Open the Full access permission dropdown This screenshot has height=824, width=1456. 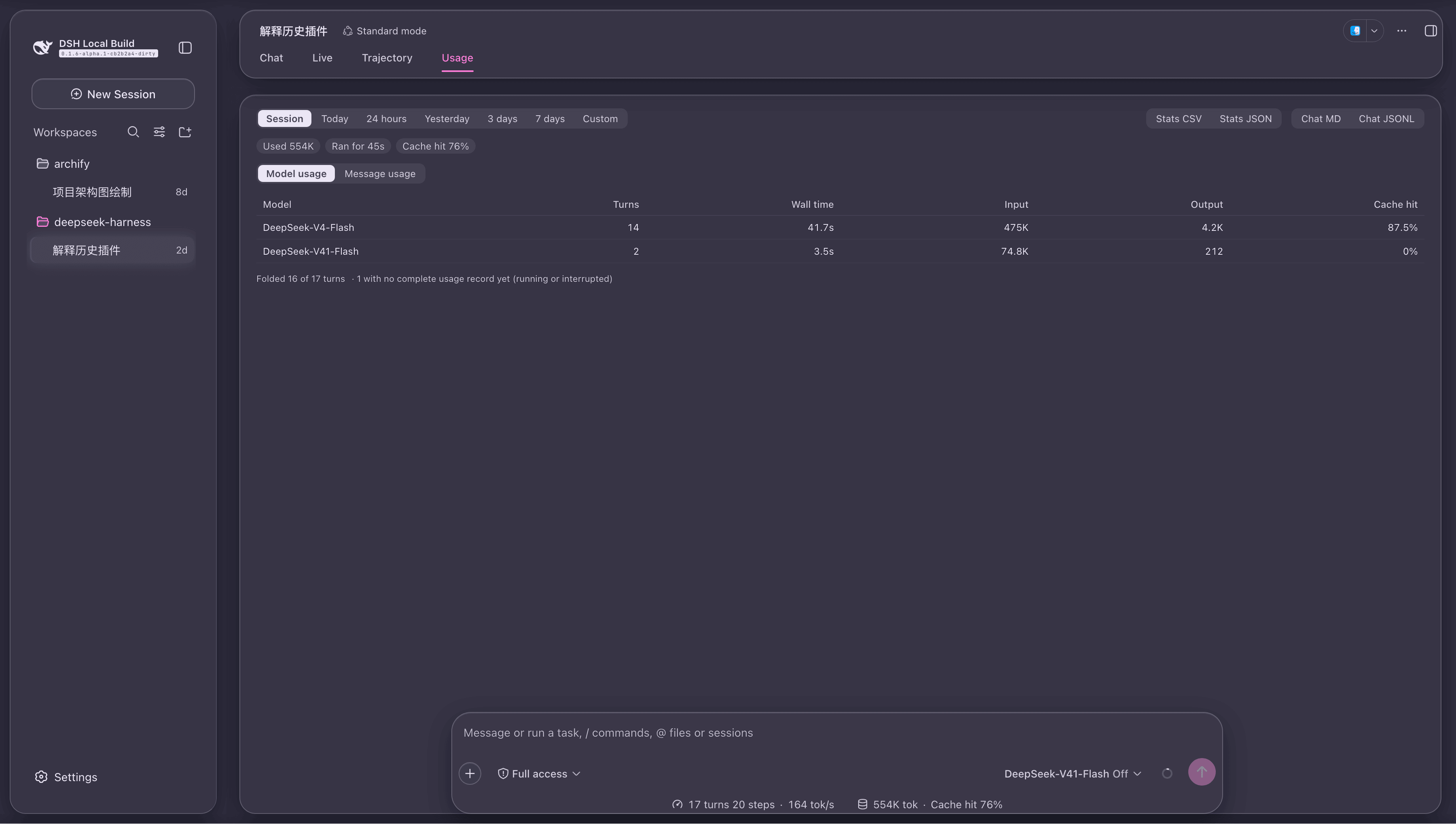[x=539, y=773]
